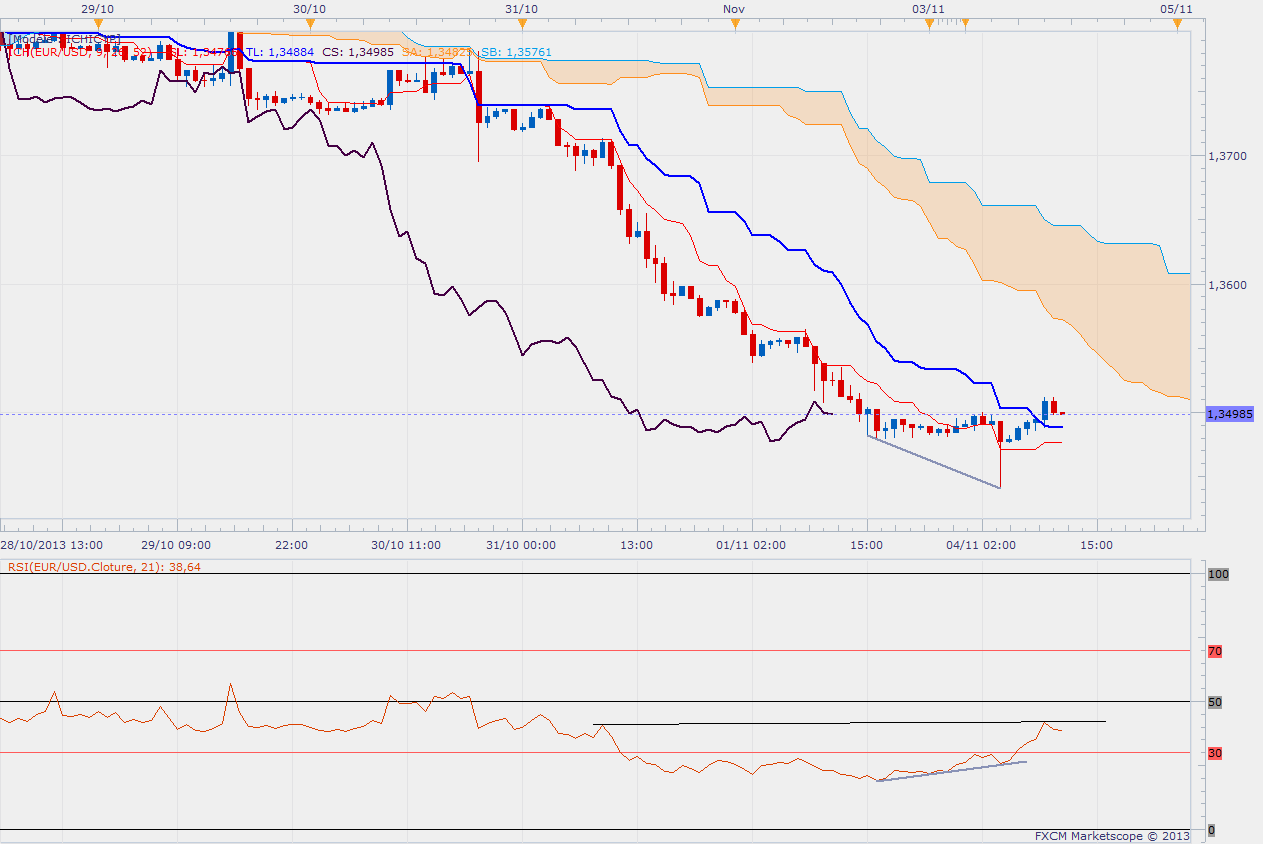Click the 29/10 09:00 time axis label
Viewport: 1263px width, 844px height.
pyautogui.click(x=176, y=545)
